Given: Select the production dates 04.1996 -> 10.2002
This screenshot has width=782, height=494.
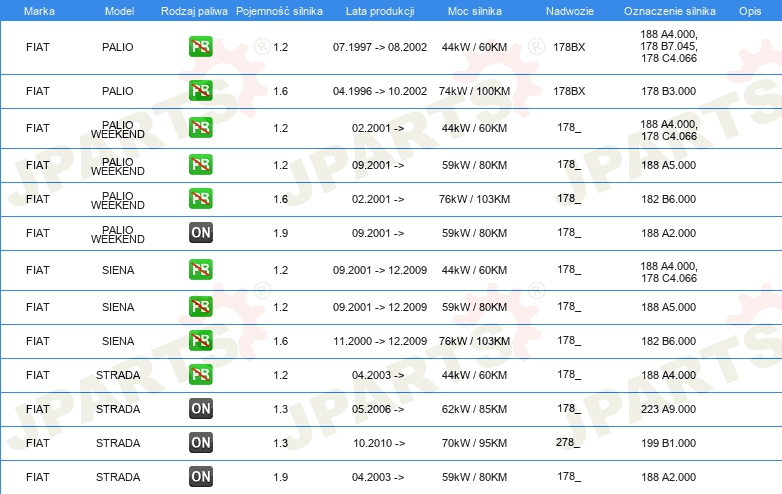Looking at the screenshot, I should point(380,91).
